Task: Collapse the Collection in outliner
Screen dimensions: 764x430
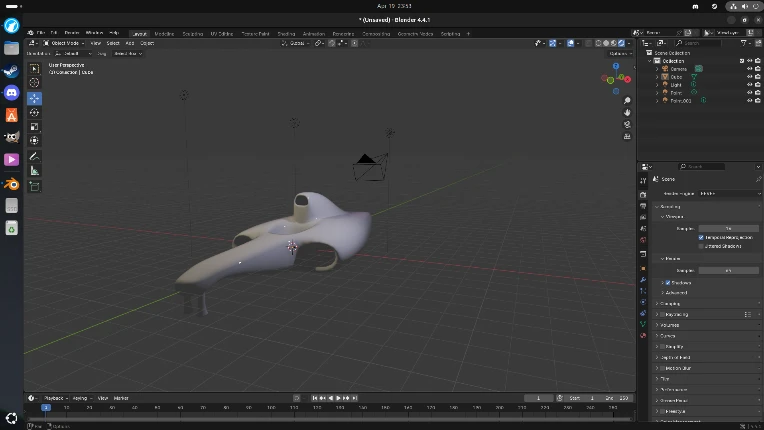Action: [x=649, y=61]
